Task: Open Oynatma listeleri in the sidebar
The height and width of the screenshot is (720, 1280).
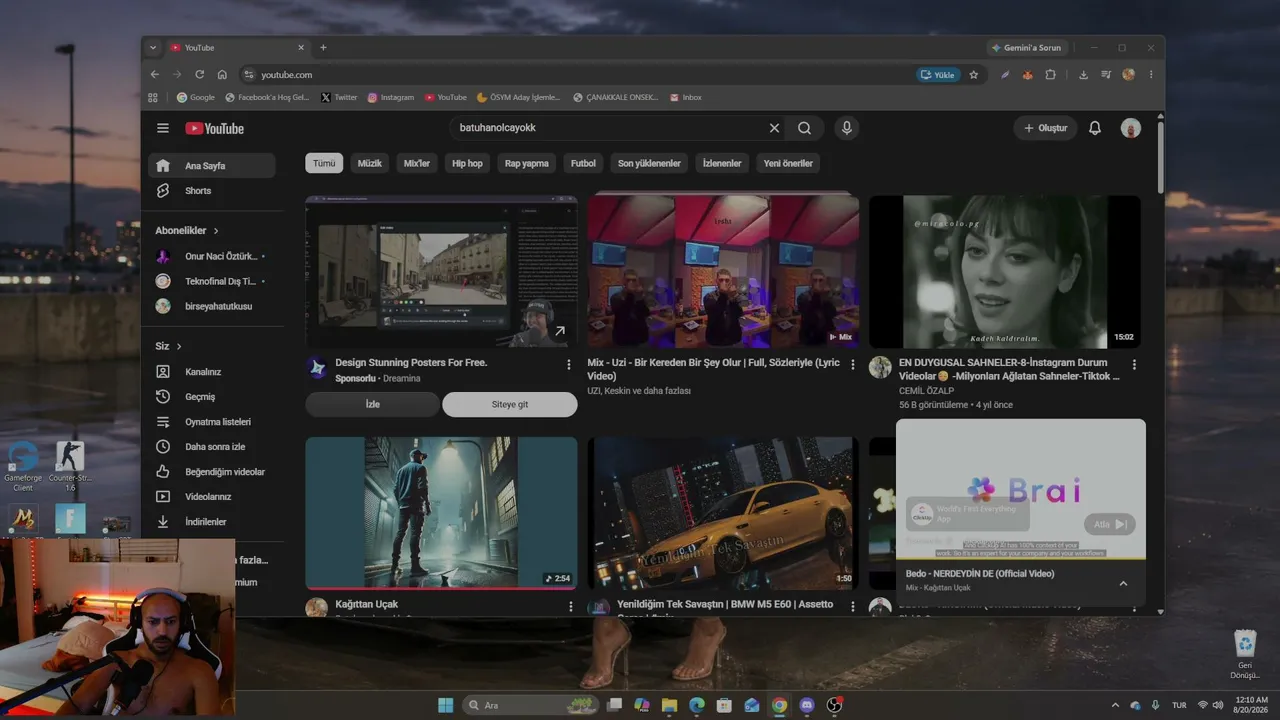Action: pyautogui.click(x=212, y=422)
